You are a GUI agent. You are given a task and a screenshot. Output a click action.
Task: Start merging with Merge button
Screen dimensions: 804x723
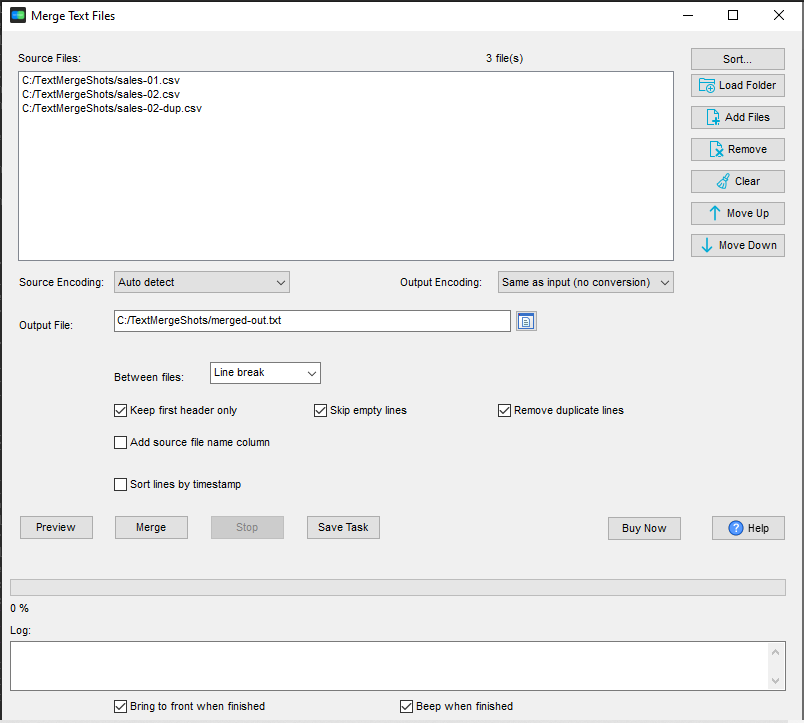point(151,528)
